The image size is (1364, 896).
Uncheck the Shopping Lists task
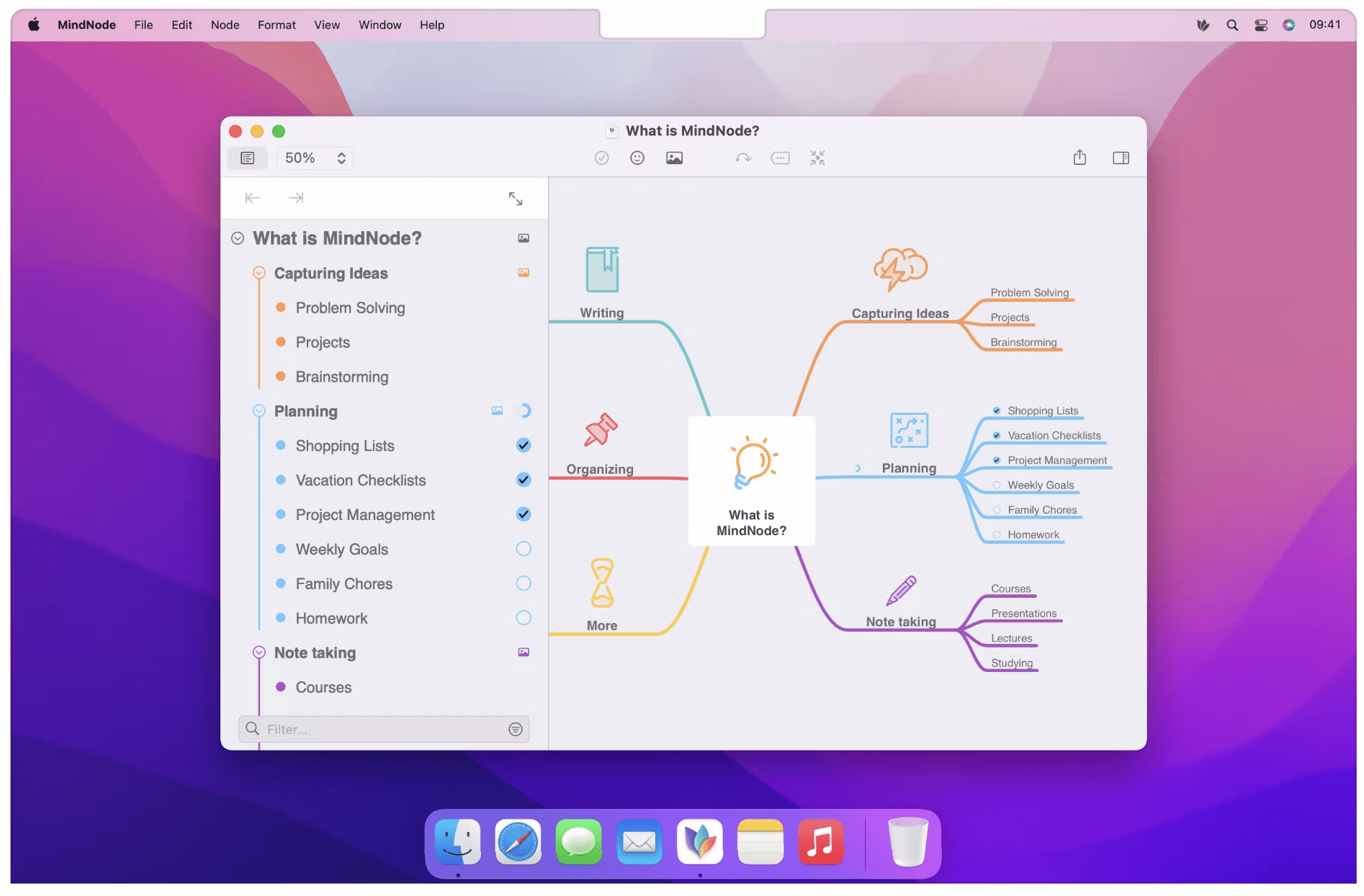point(524,445)
